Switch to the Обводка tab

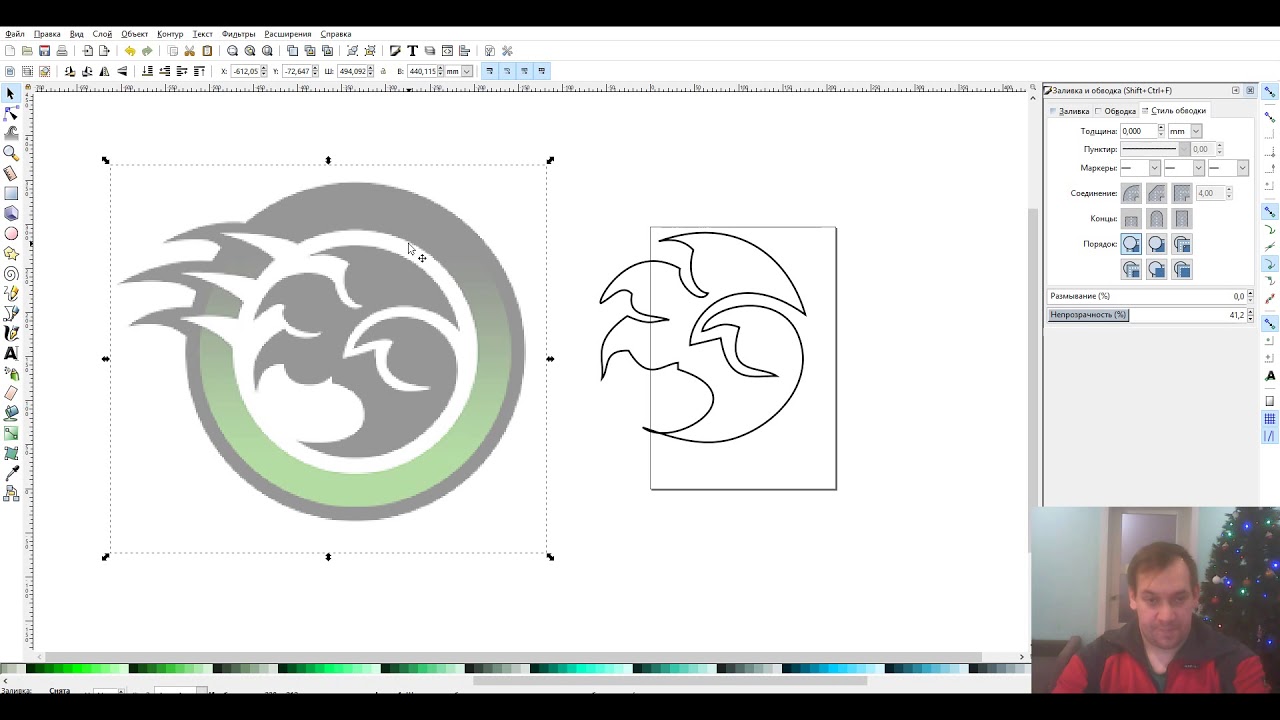tap(1116, 111)
